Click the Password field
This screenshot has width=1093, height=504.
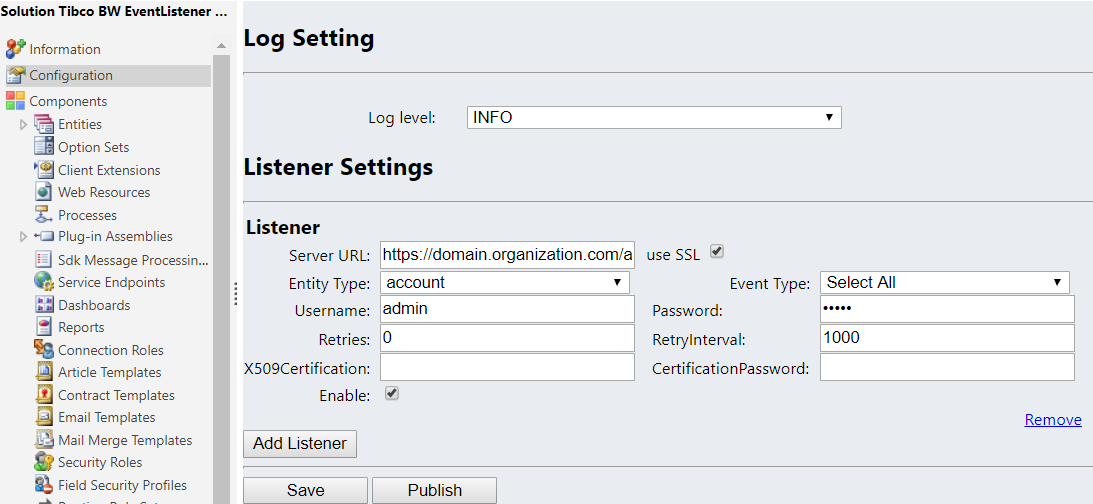pyautogui.click(x=947, y=309)
